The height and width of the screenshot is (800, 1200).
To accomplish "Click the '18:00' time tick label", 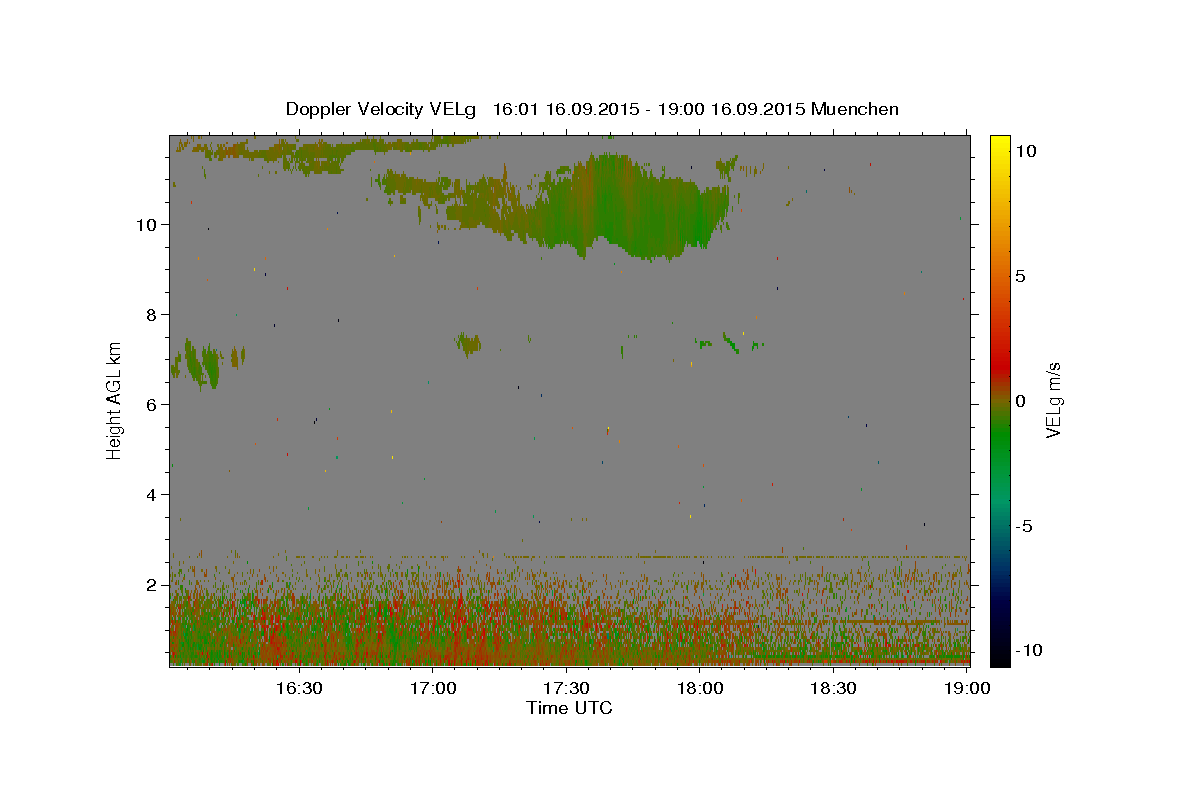I will 700,688.
